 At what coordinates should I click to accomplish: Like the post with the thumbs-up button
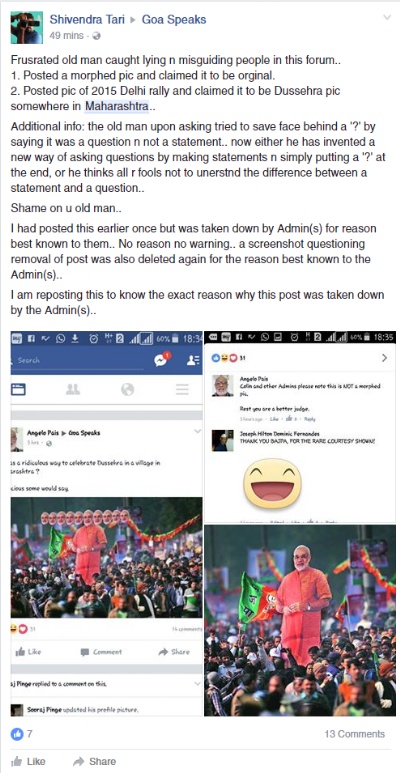(28, 761)
